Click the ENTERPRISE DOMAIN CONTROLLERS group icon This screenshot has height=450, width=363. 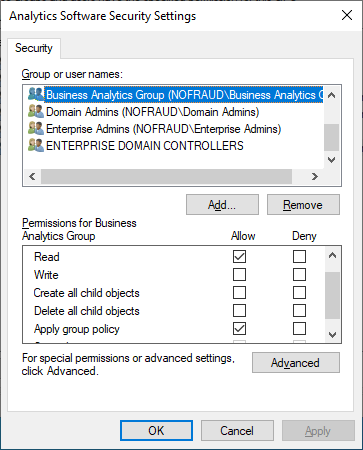pyautogui.click(x=36, y=146)
